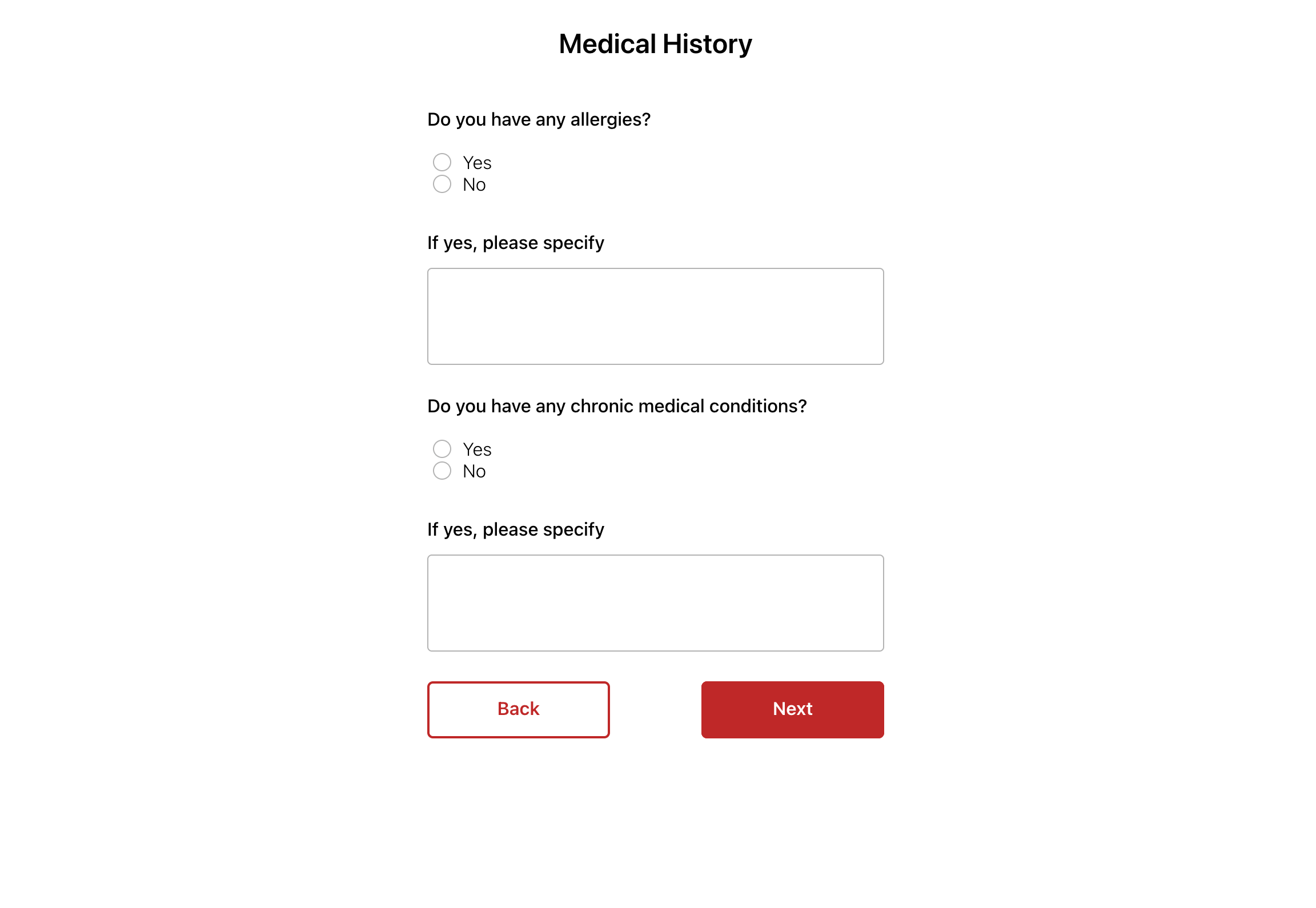Select No radio for allergies question
1316x908 pixels.
(x=442, y=184)
